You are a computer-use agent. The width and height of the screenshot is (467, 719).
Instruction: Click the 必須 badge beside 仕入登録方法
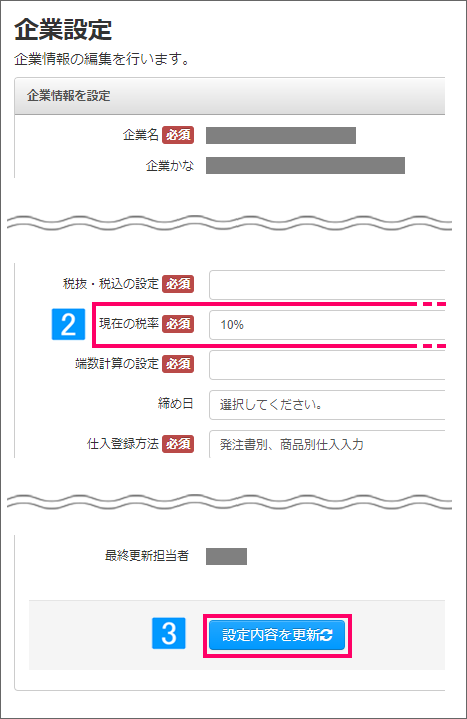(x=178, y=444)
